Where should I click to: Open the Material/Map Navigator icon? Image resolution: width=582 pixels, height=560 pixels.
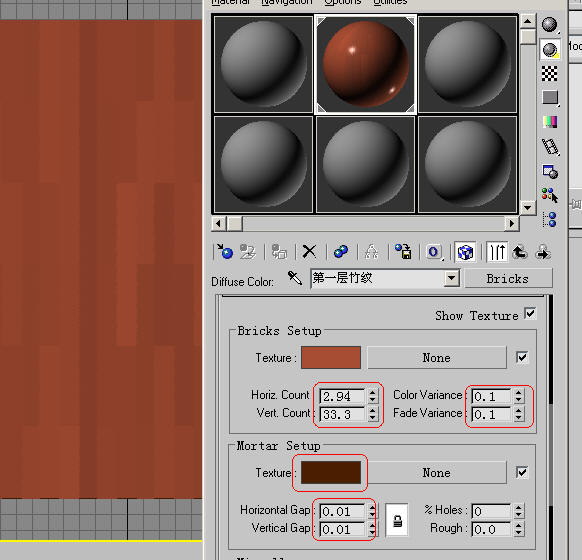(x=550, y=220)
